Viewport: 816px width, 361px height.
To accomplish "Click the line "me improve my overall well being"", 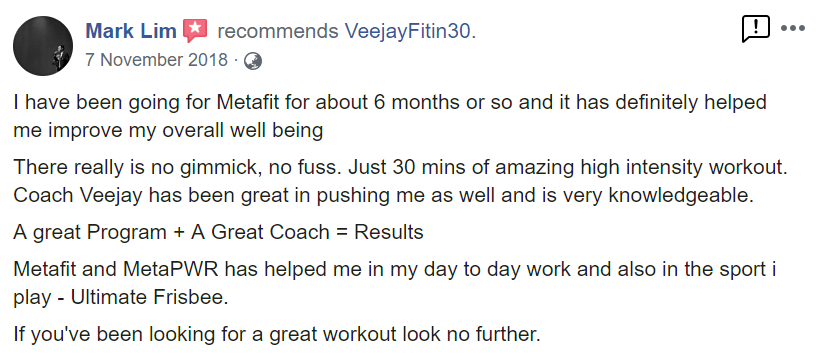I will (x=168, y=130).
